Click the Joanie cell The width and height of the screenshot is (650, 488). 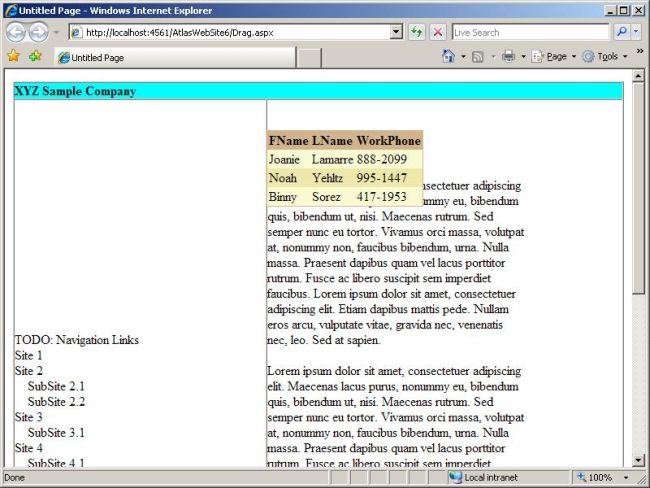(x=284, y=159)
